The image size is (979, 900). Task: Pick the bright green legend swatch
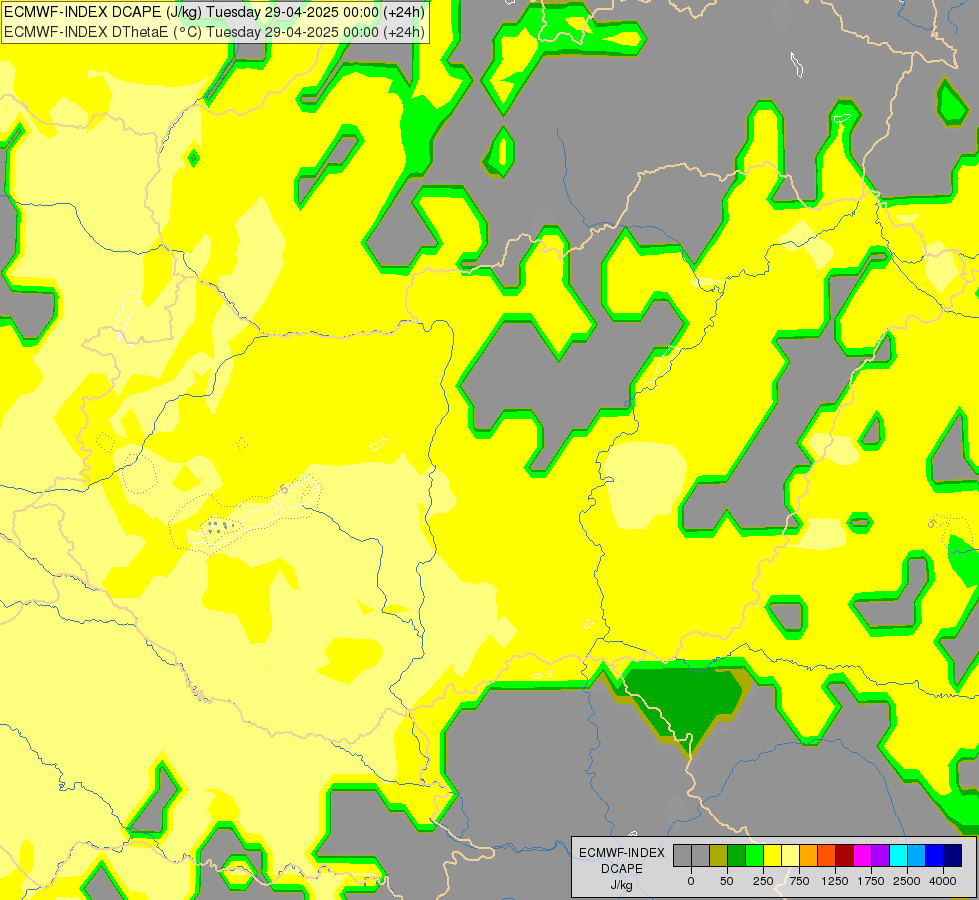point(755,855)
